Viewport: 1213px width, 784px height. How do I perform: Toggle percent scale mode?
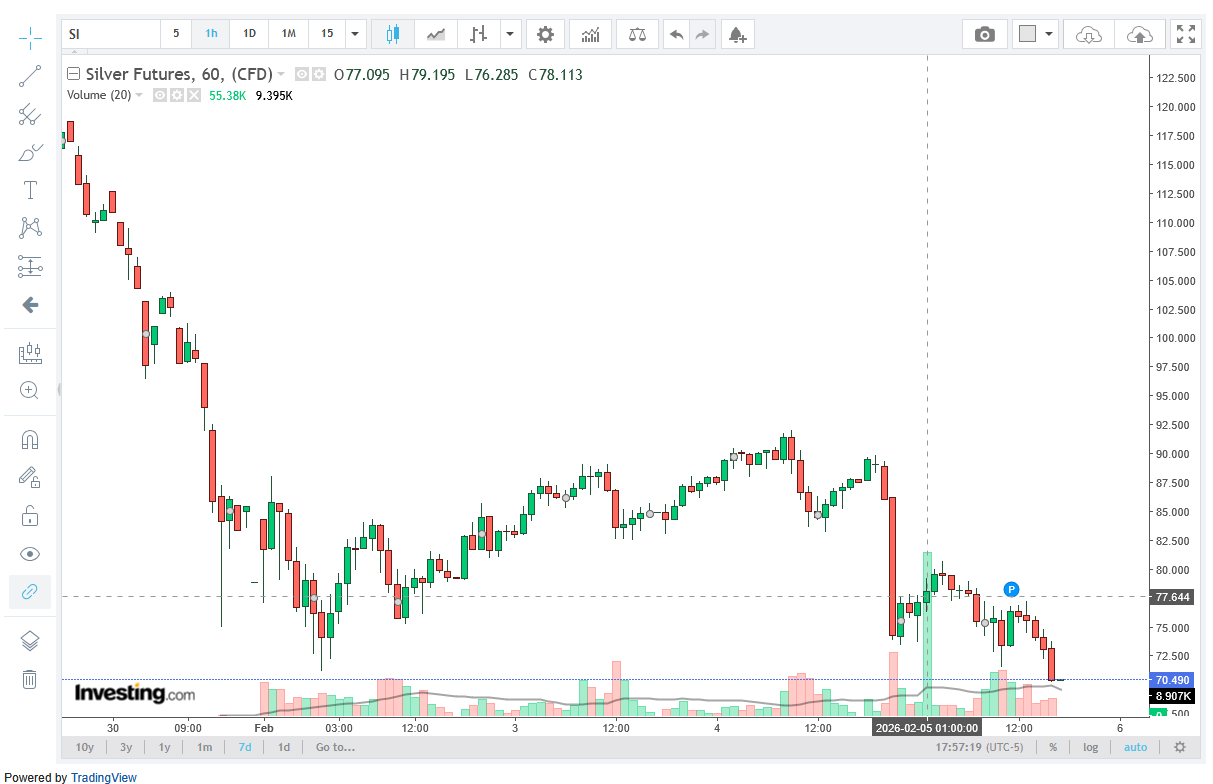(x=1053, y=747)
